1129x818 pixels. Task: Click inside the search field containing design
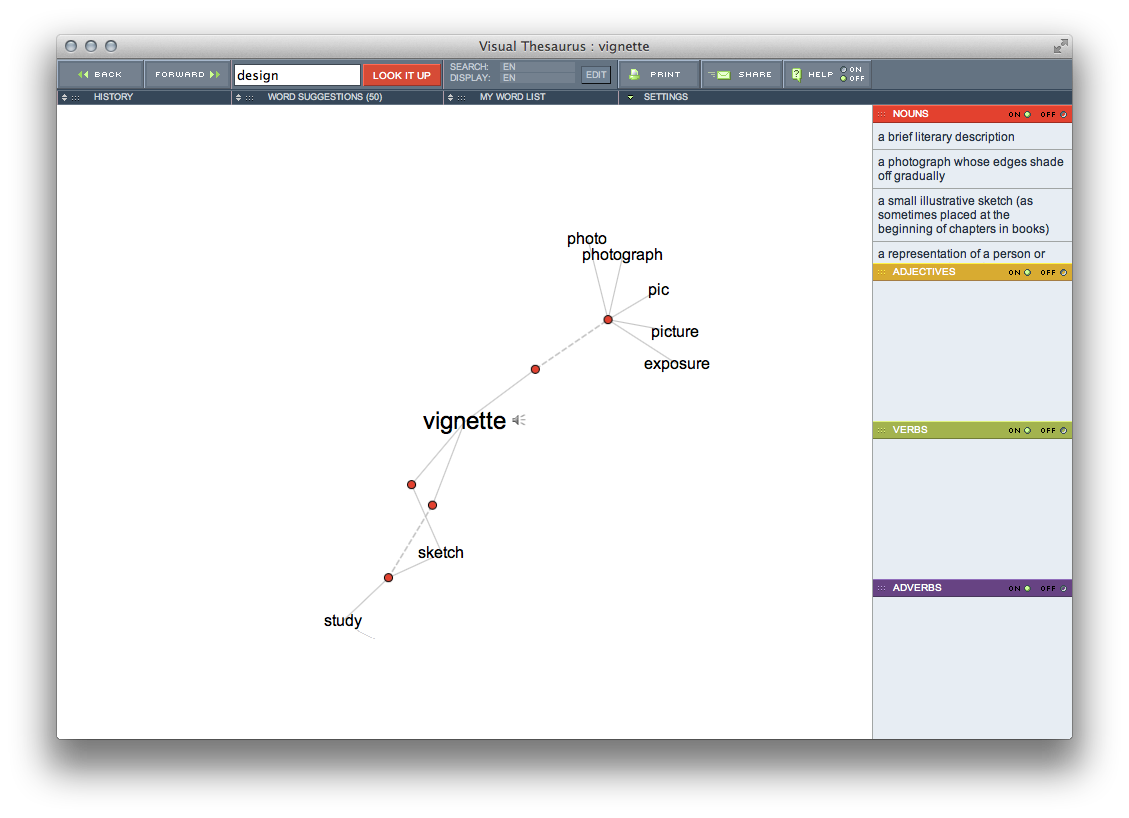point(296,74)
